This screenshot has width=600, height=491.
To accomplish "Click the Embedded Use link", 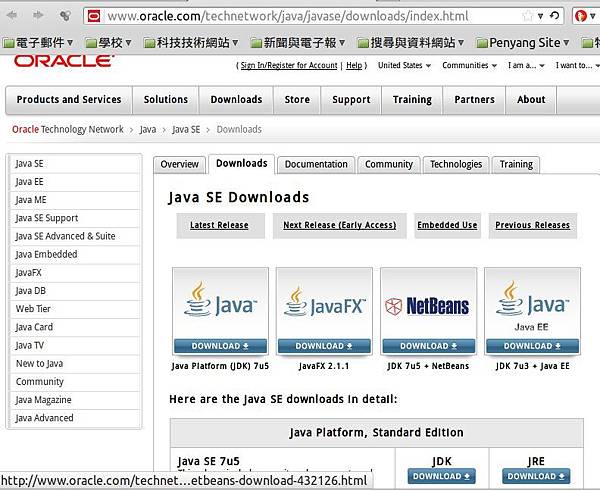I will point(447,225).
